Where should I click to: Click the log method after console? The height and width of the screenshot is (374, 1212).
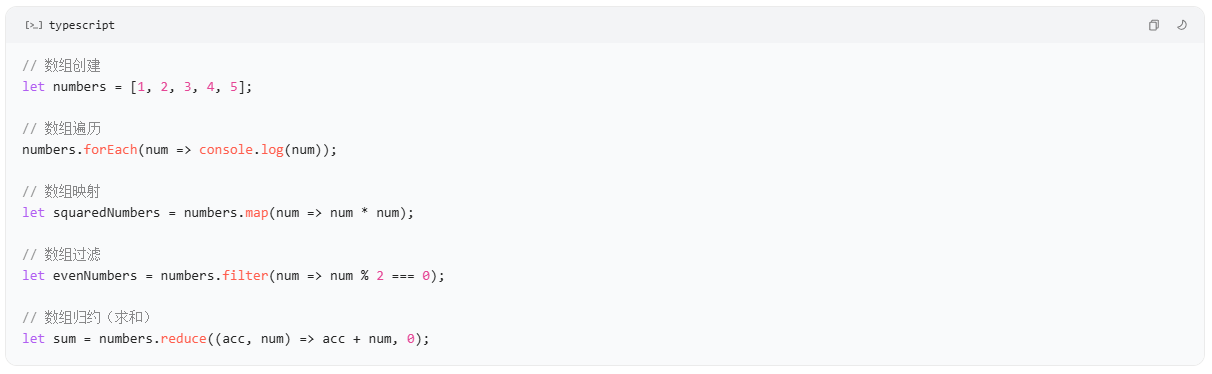click(x=272, y=150)
